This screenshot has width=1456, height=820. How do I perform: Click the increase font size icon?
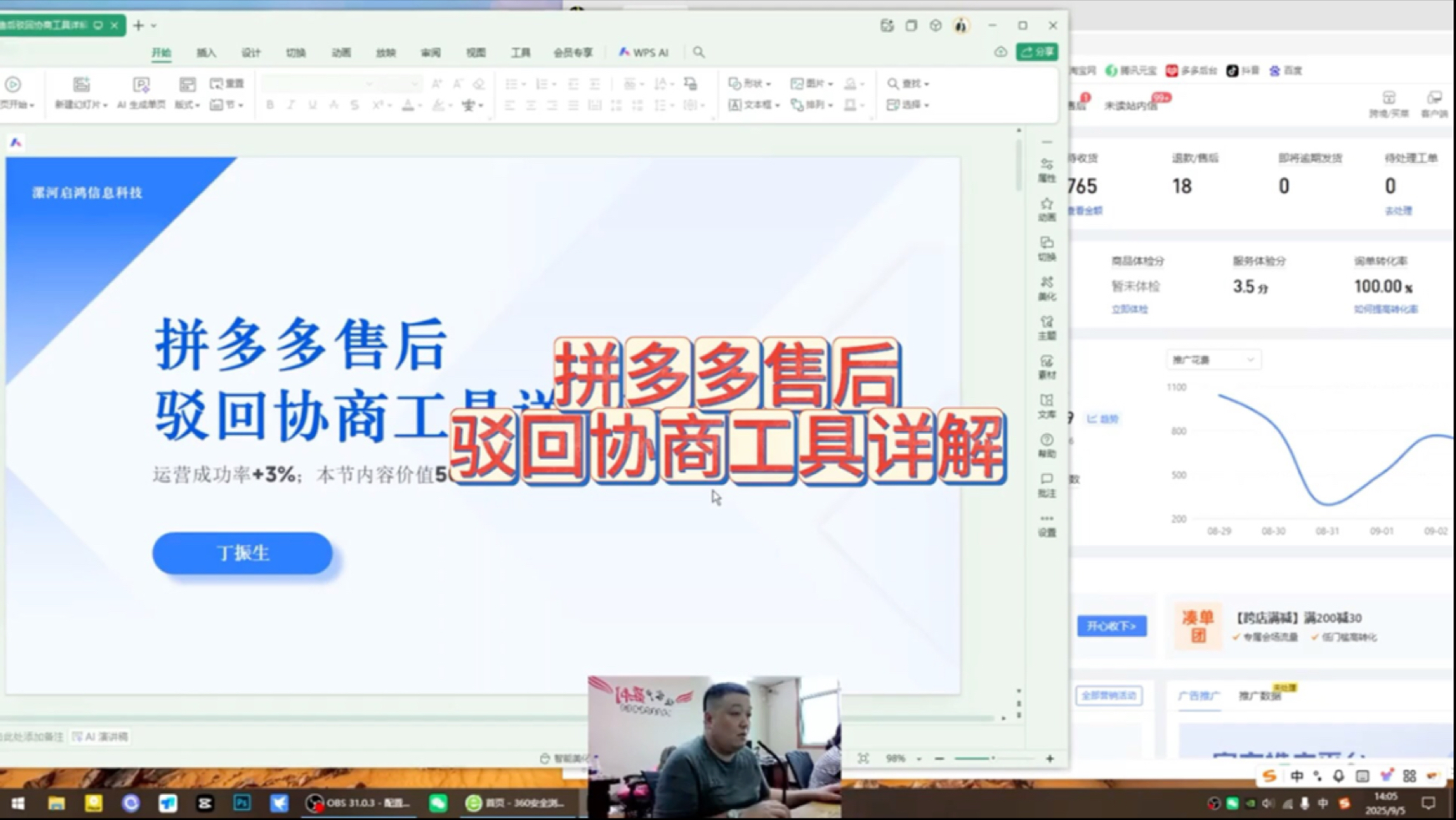[x=436, y=84]
